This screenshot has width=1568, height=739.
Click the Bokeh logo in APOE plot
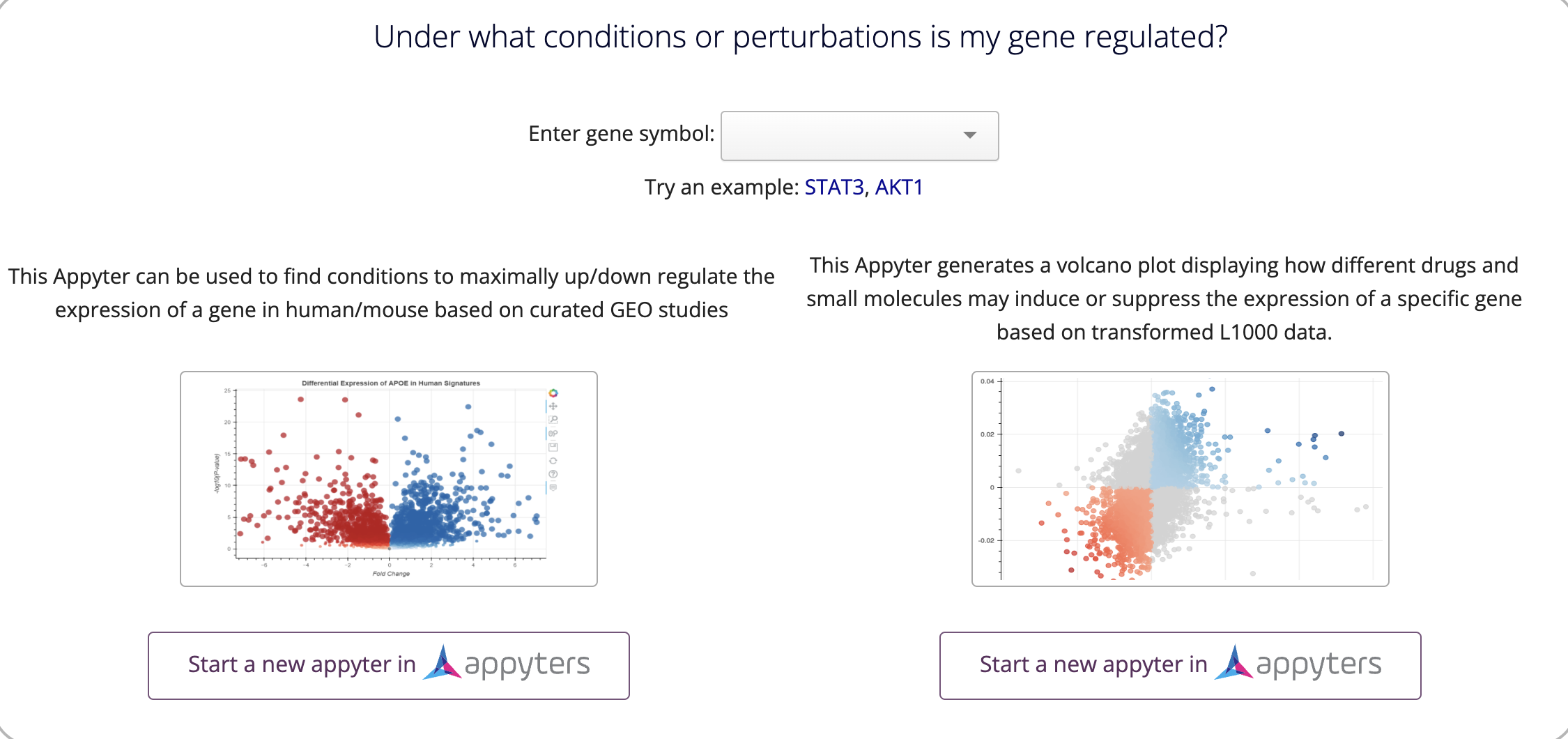553,393
